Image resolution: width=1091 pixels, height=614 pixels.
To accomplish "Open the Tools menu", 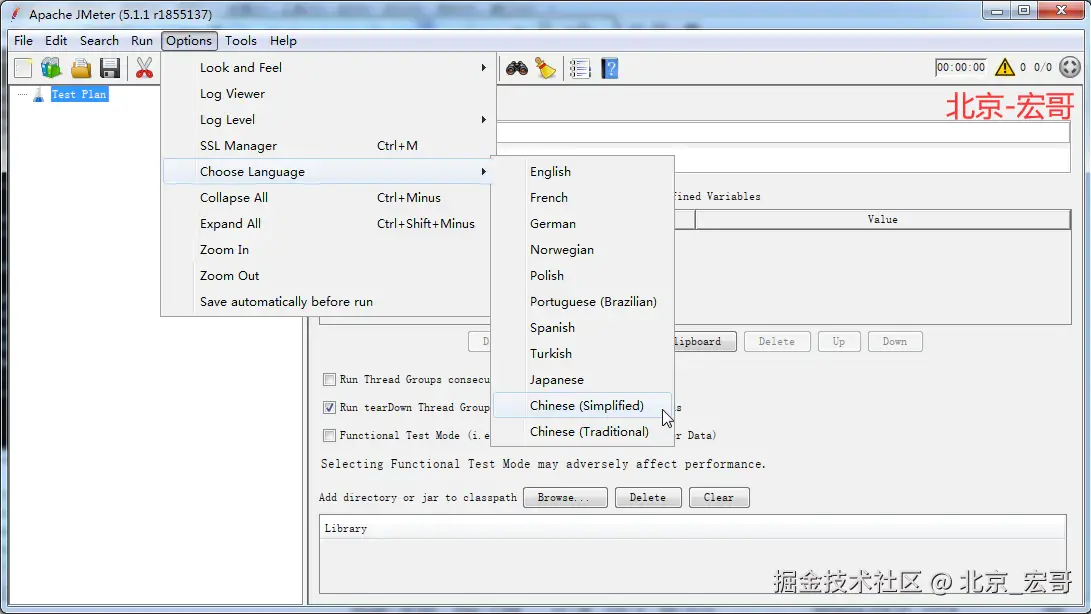I will tap(241, 40).
